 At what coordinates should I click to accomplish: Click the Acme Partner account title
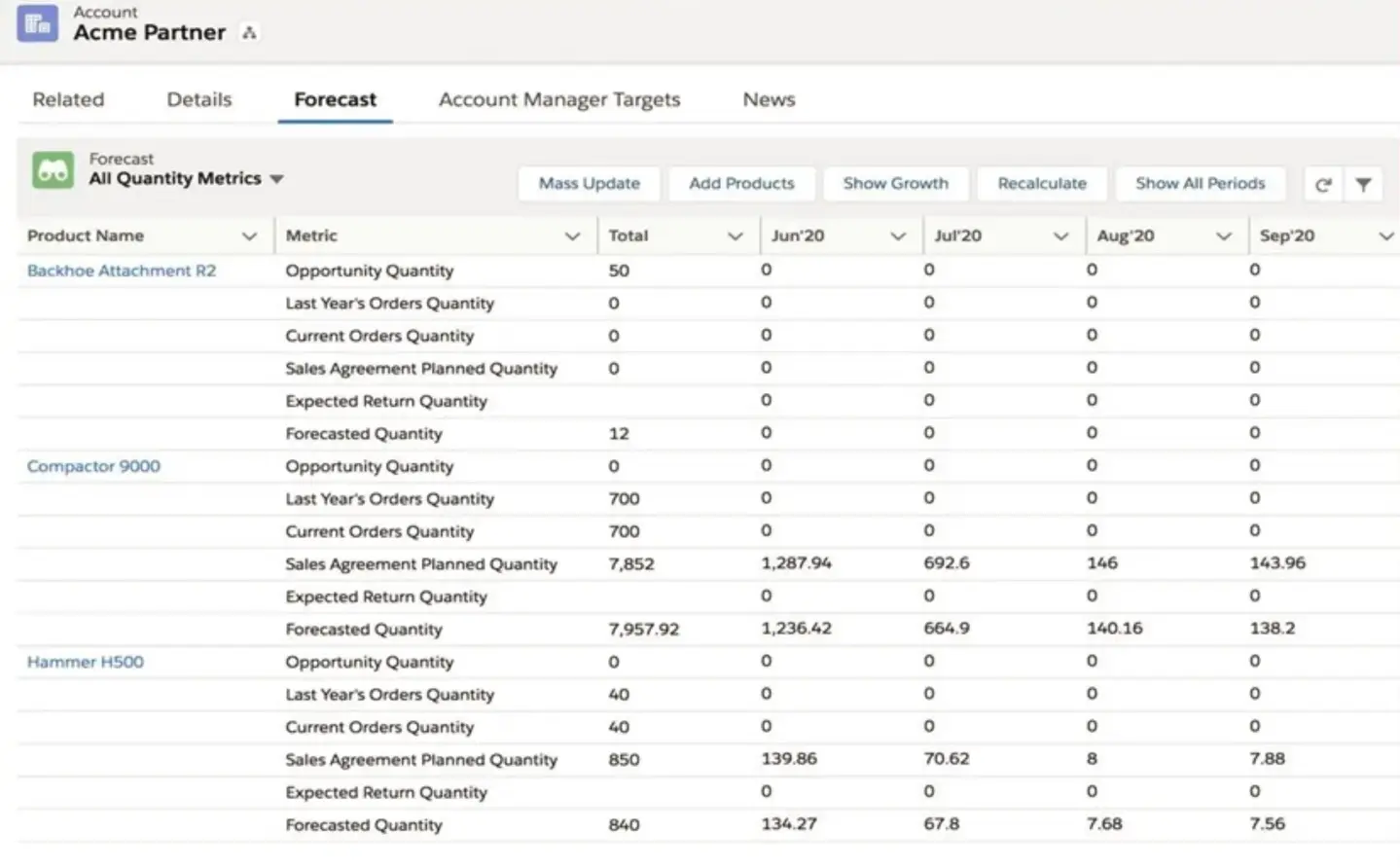150,32
